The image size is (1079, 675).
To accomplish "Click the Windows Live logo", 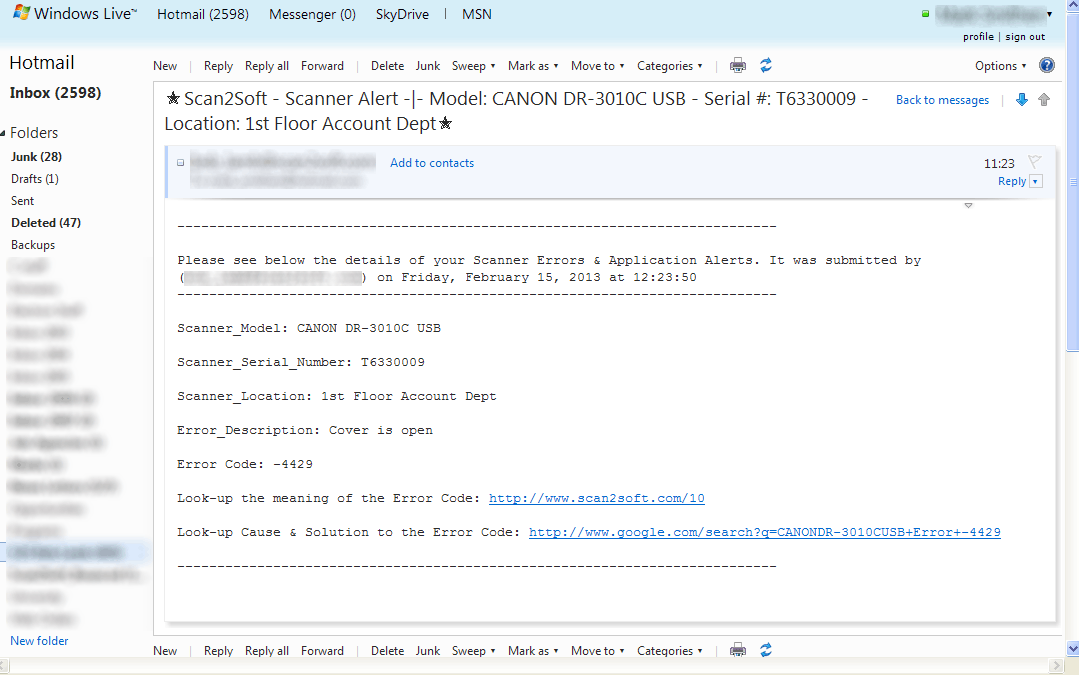I will 72,14.
